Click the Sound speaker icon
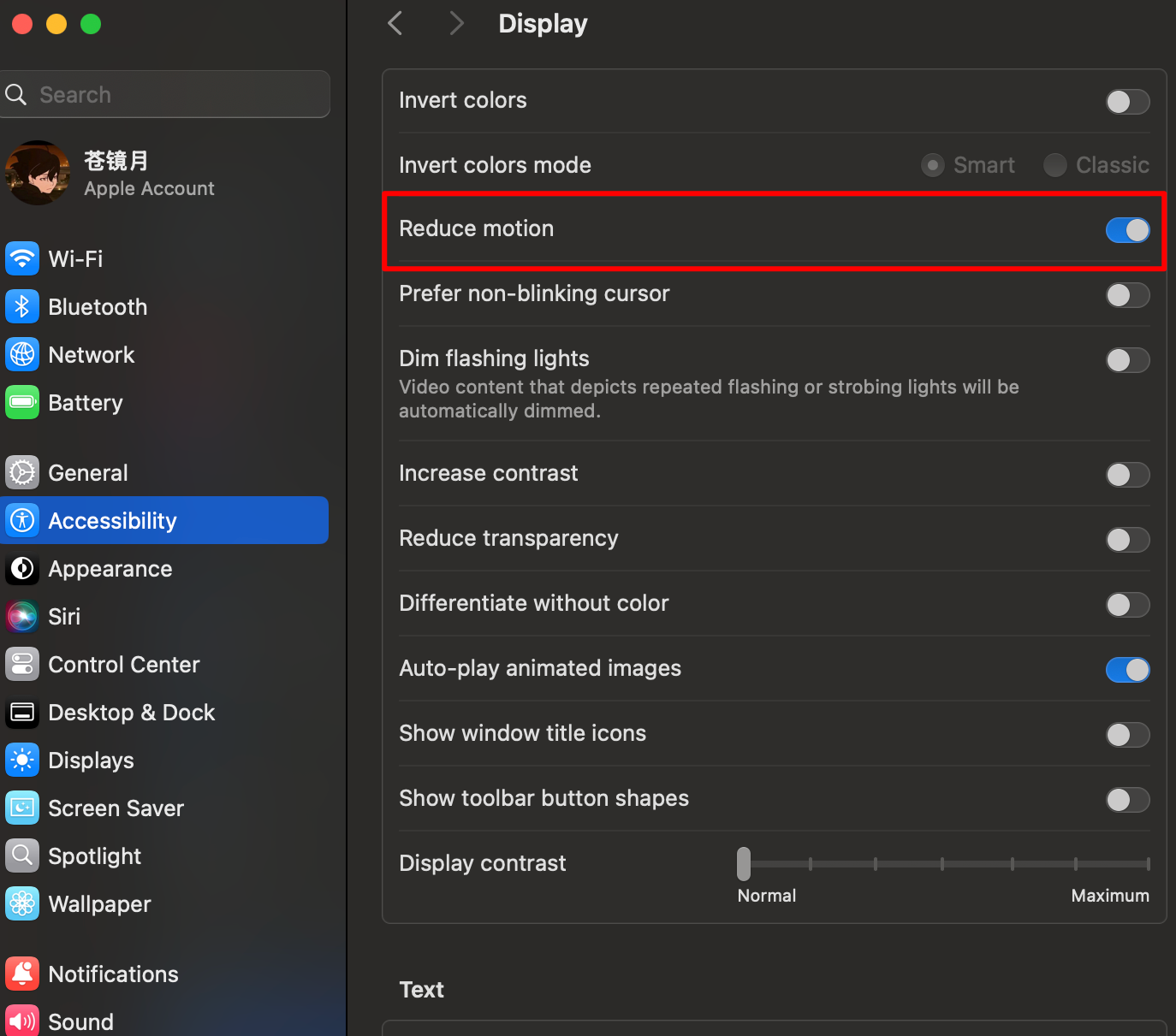The image size is (1176, 1036). (x=22, y=1021)
